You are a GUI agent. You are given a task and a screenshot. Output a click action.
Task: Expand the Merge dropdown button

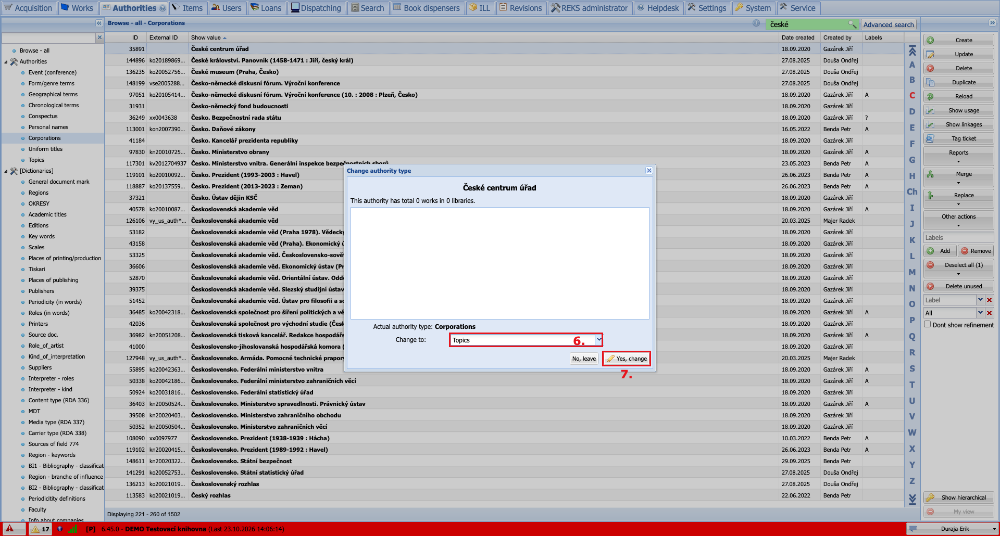click(x=959, y=177)
